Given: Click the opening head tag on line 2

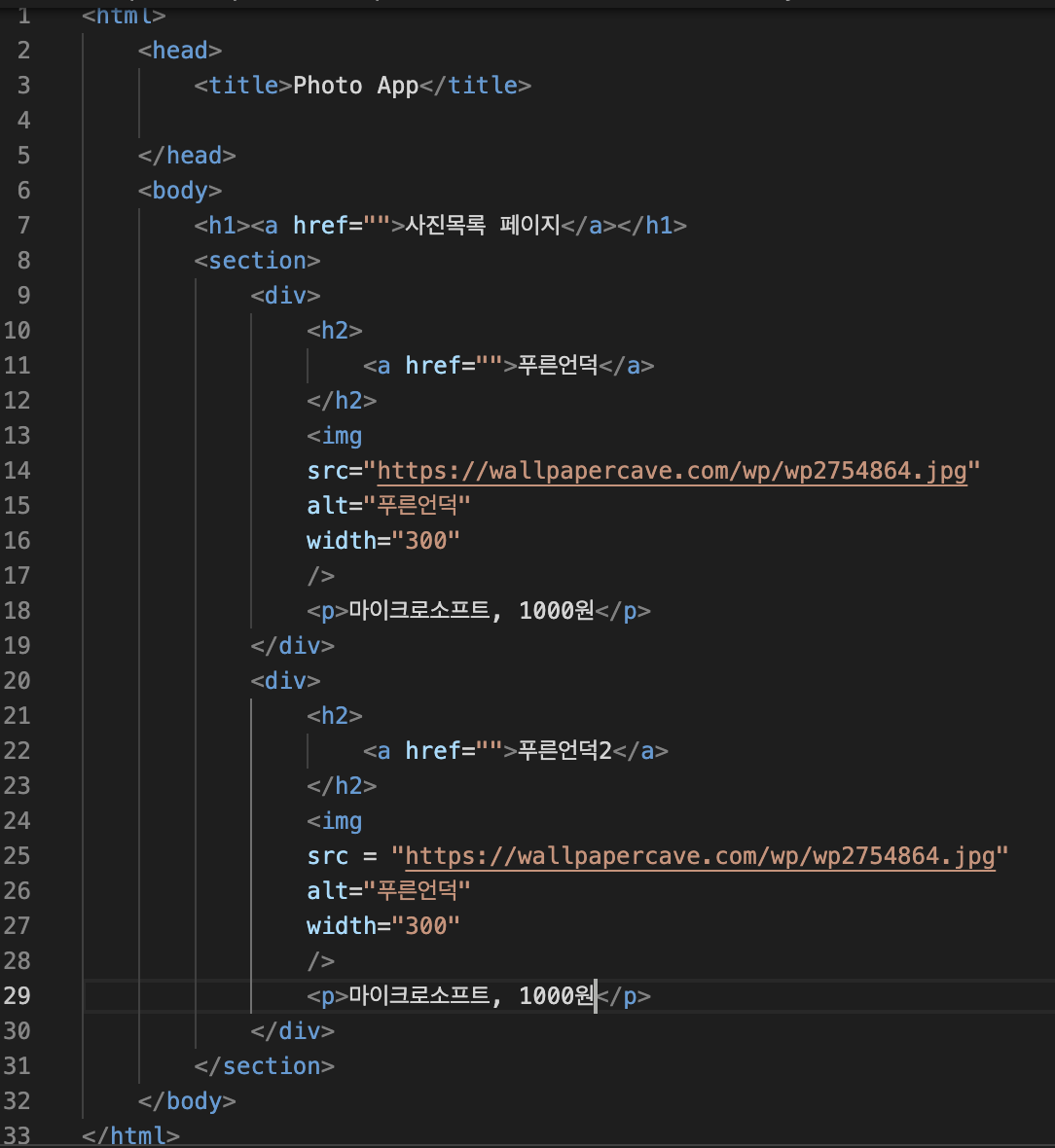Looking at the screenshot, I should [179, 51].
